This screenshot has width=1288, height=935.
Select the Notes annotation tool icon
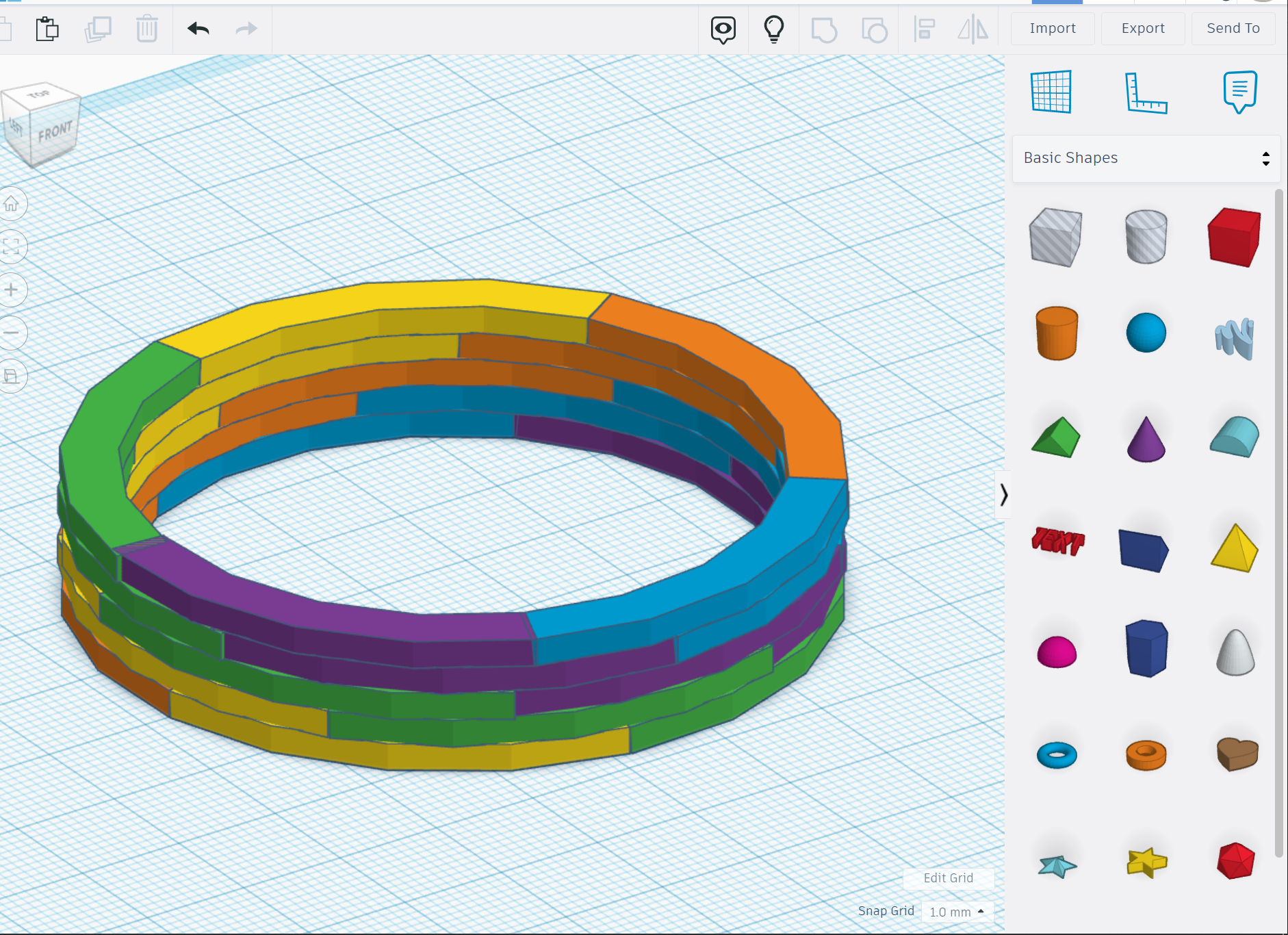click(x=1240, y=92)
